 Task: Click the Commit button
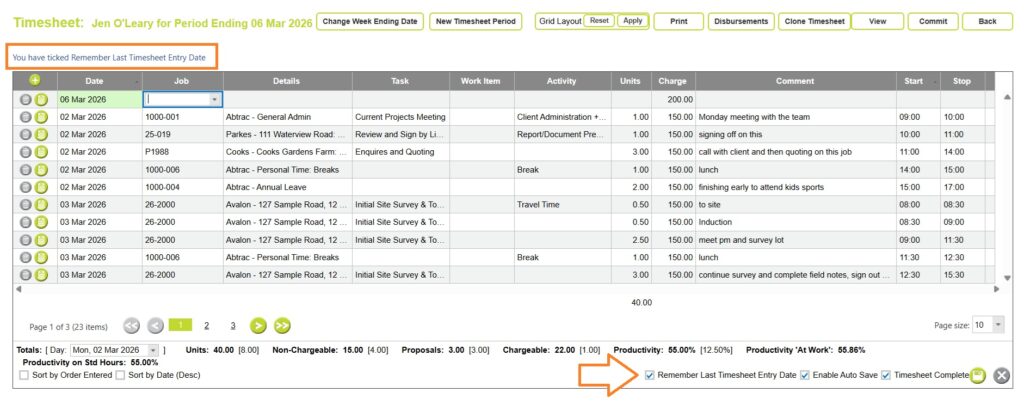[x=932, y=21]
